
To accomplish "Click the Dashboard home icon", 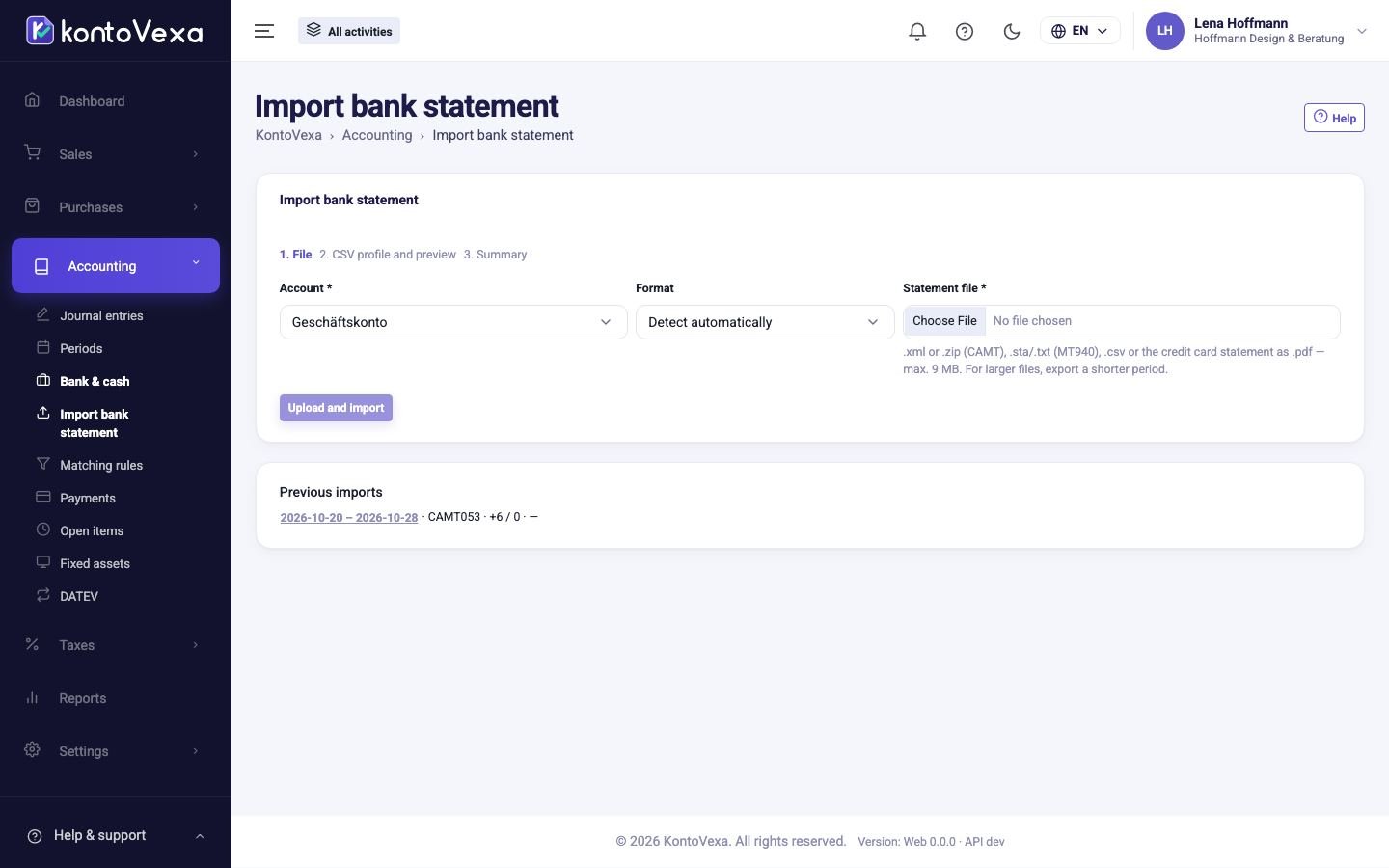I will click(33, 99).
